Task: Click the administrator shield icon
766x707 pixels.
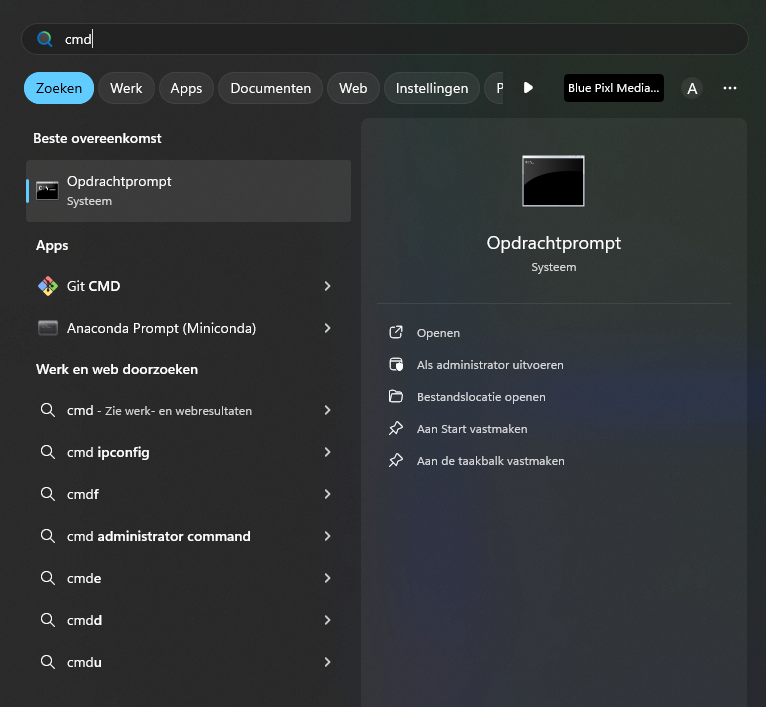Action: 396,364
